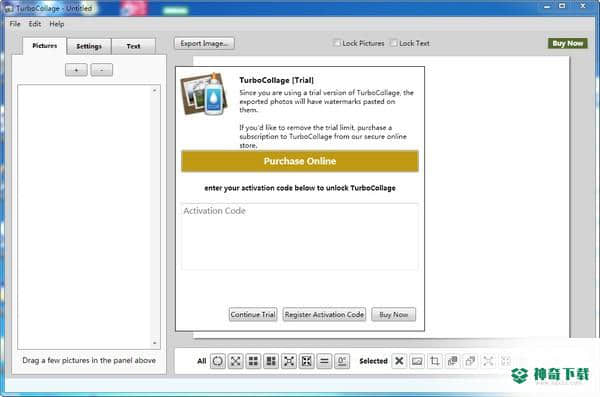This screenshot has width=600, height=397.
Task: Click the equalize sizes icon
Action: coord(324,361)
